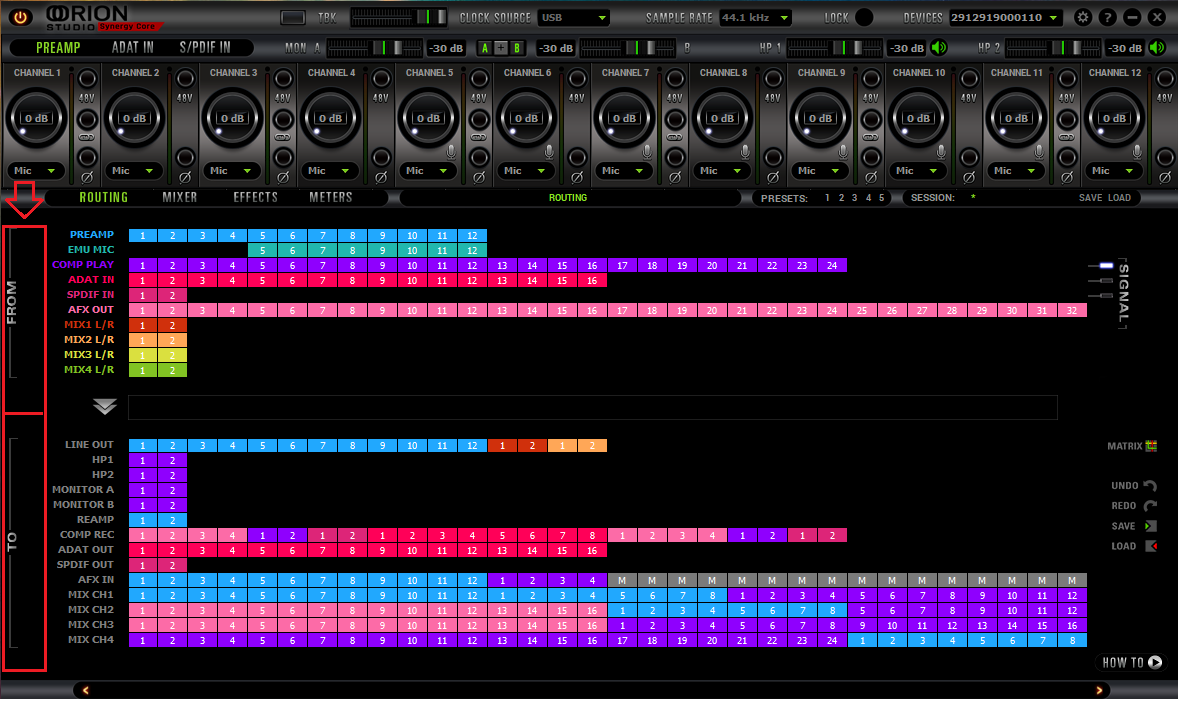Image resolution: width=1178 pixels, height=701 pixels.
Task: Play the HOW TO tutorial icon
Action: 1155,662
